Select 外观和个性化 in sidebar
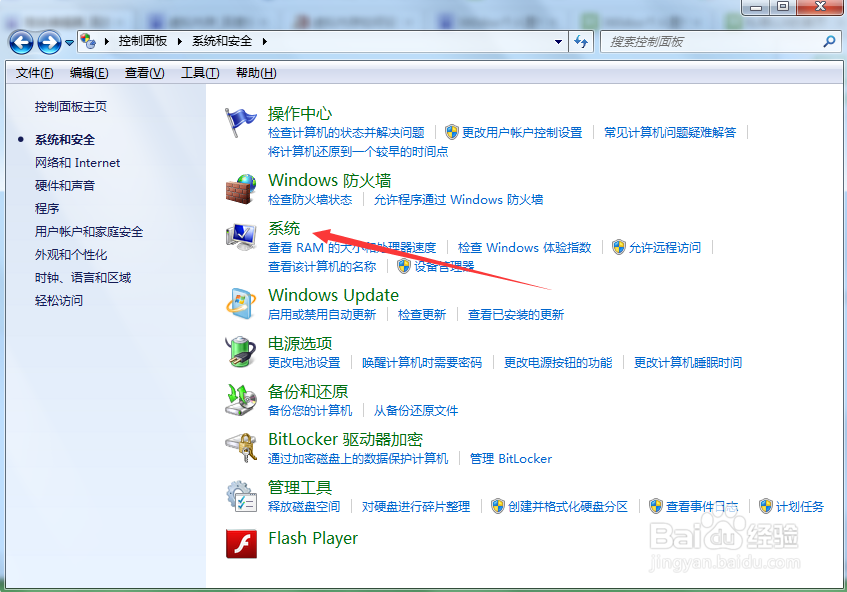847x592 pixels. (x=71, y=254)
